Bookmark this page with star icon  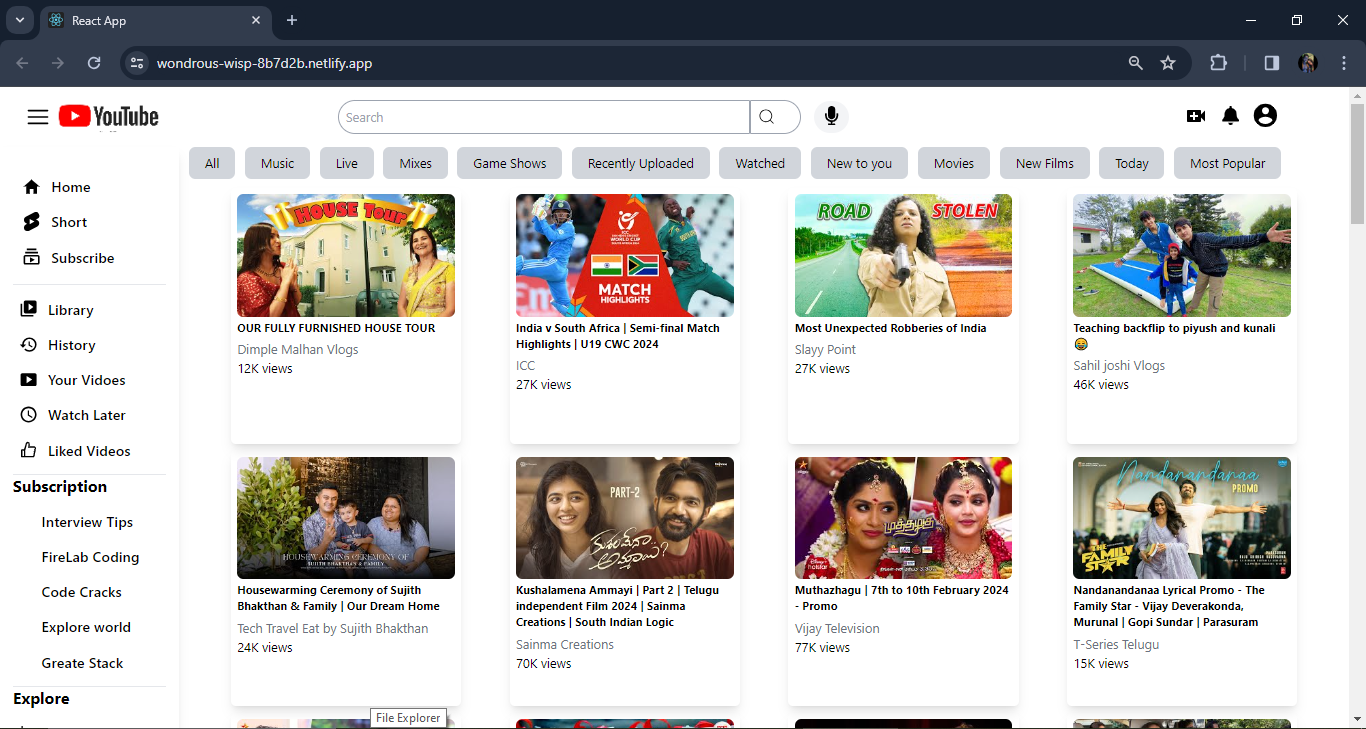click(1168, 63)
